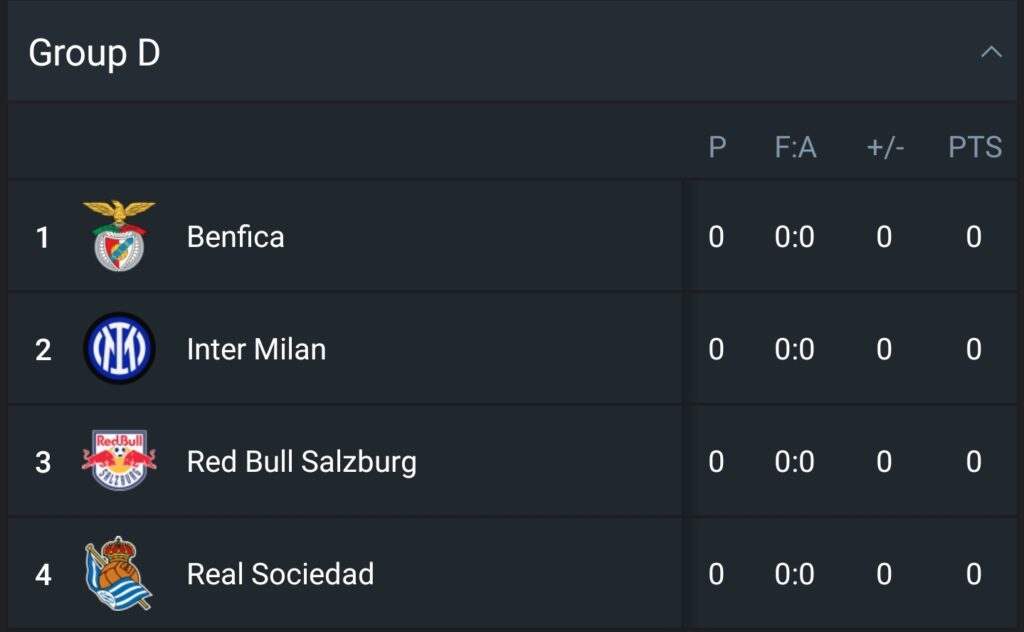Click Inter Milan's F:A score 0:0
The width and height of the screenshot is (1024, 632).
coord(794,349)
